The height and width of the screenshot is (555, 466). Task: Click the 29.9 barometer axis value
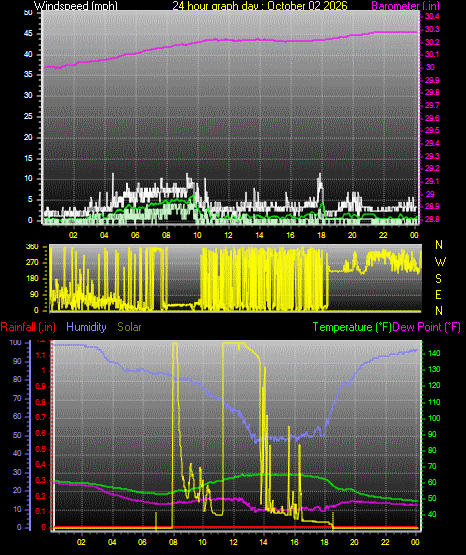pos(432,80)
